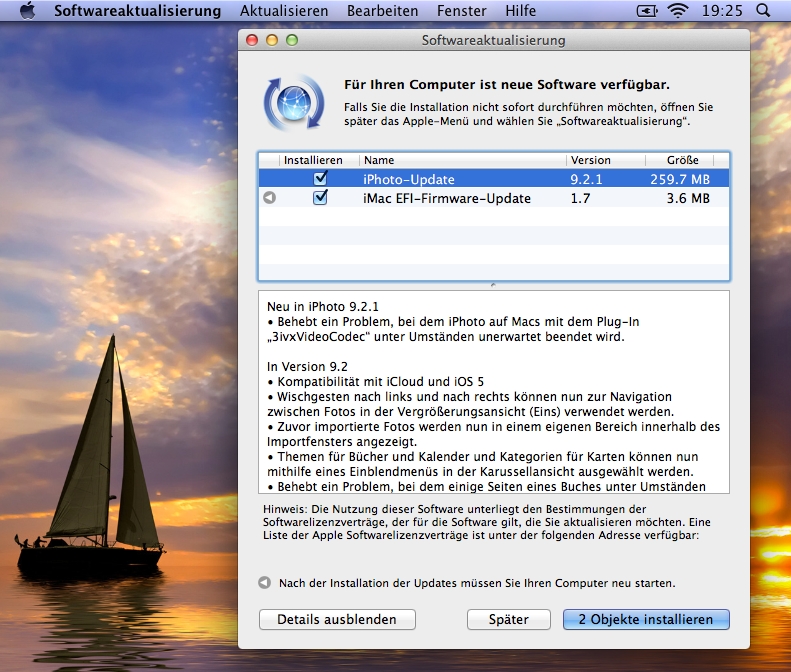This screenshot has width=791, height=672.
Task: Click restart icon next to restart notice
Action: click(x=264, y=583)
